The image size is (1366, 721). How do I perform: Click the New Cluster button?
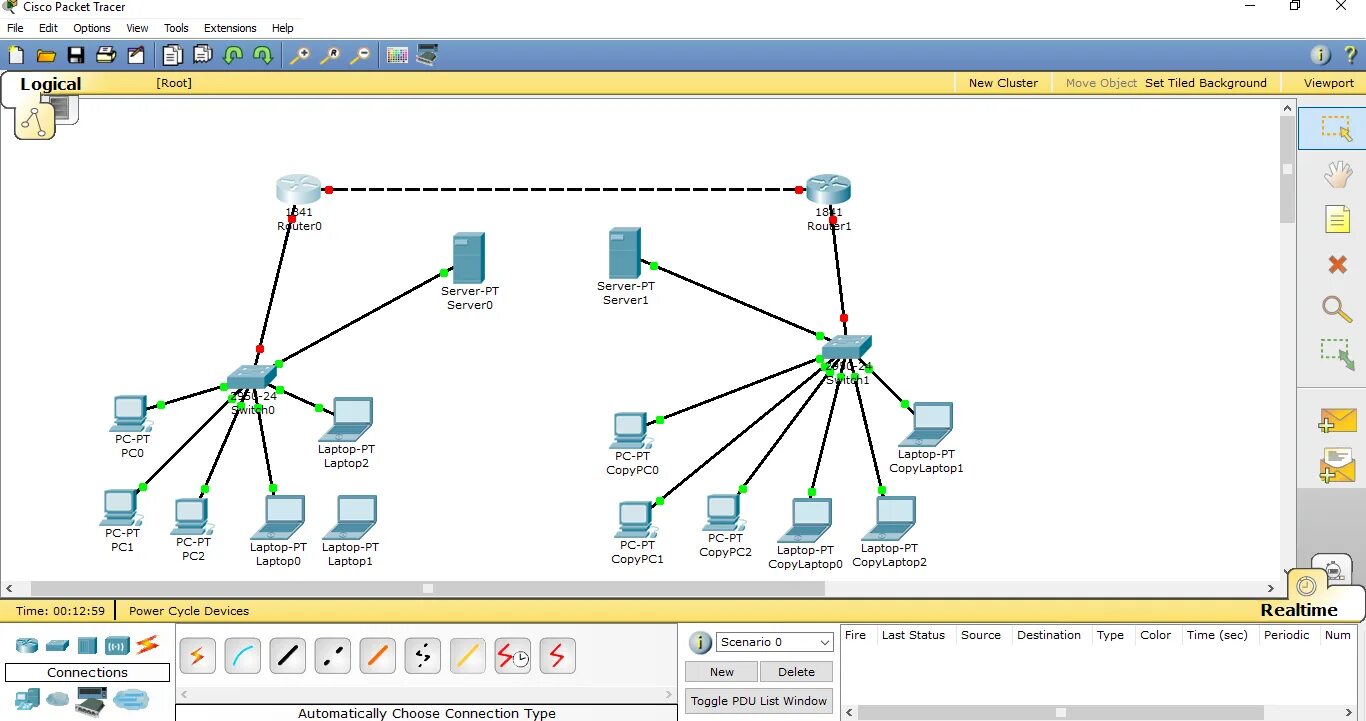pos(1003,83)
